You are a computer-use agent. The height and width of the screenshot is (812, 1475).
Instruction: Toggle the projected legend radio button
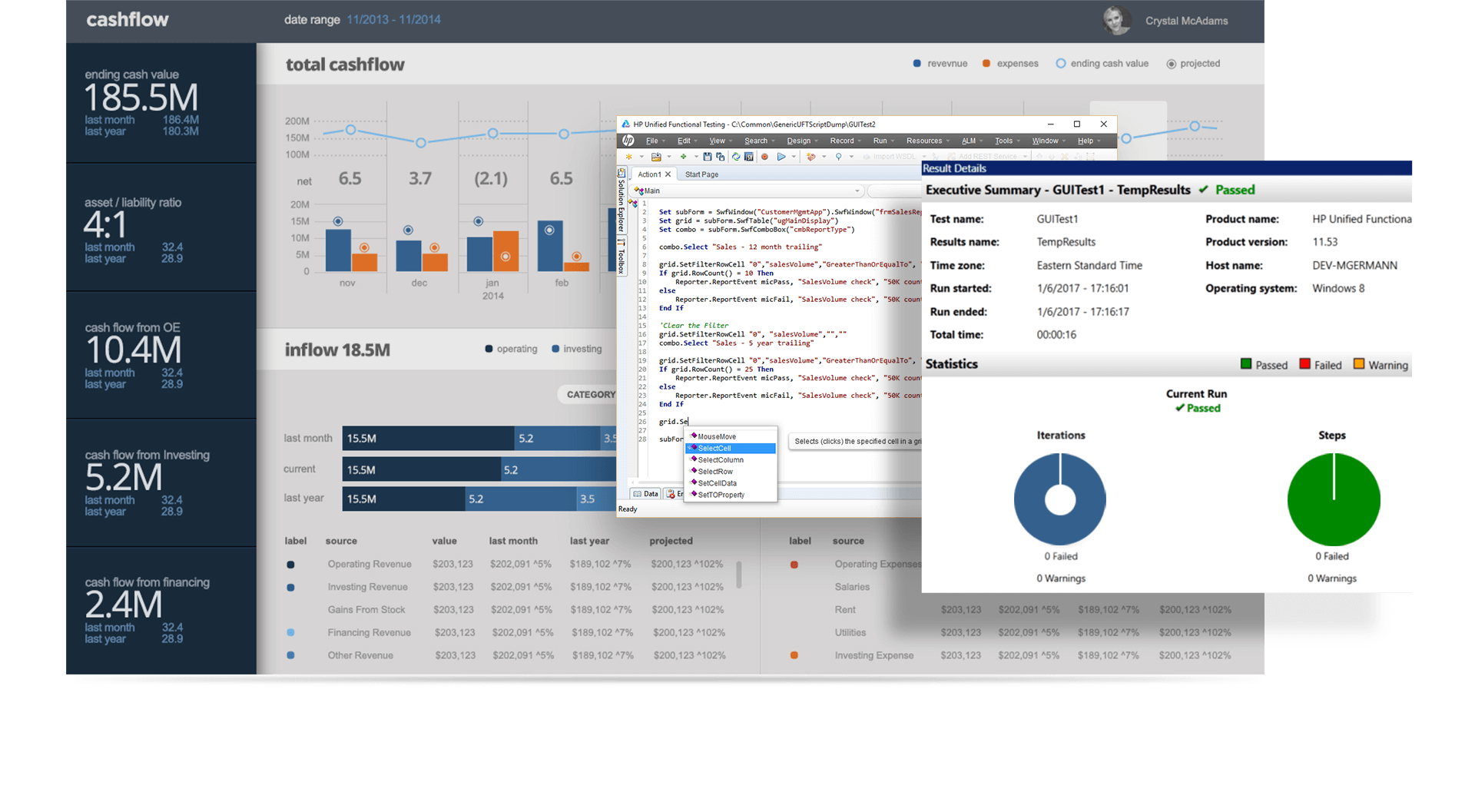point(1172,64)
